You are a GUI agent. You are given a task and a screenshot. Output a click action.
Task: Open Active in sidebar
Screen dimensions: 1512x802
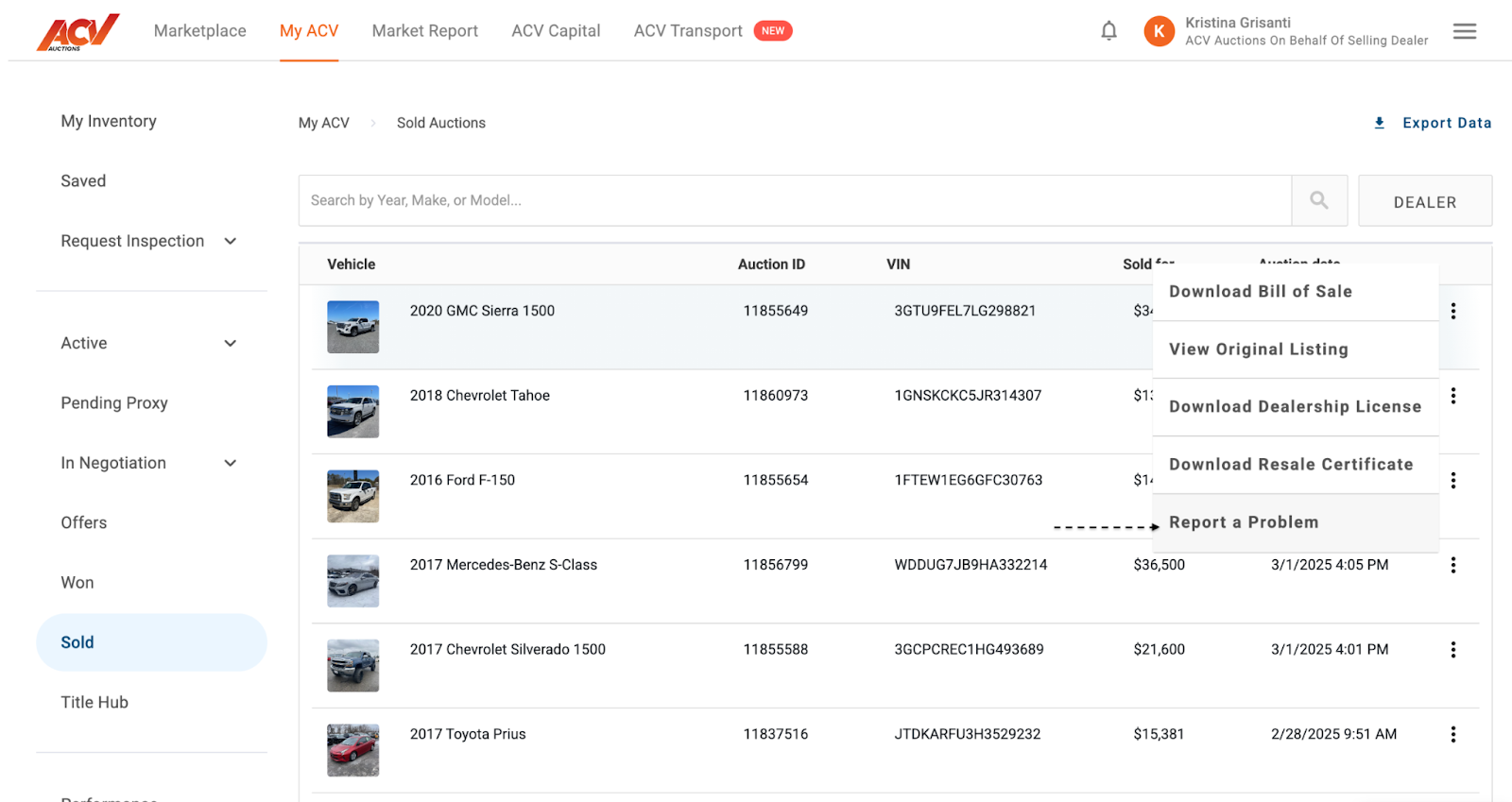(84, 343)
